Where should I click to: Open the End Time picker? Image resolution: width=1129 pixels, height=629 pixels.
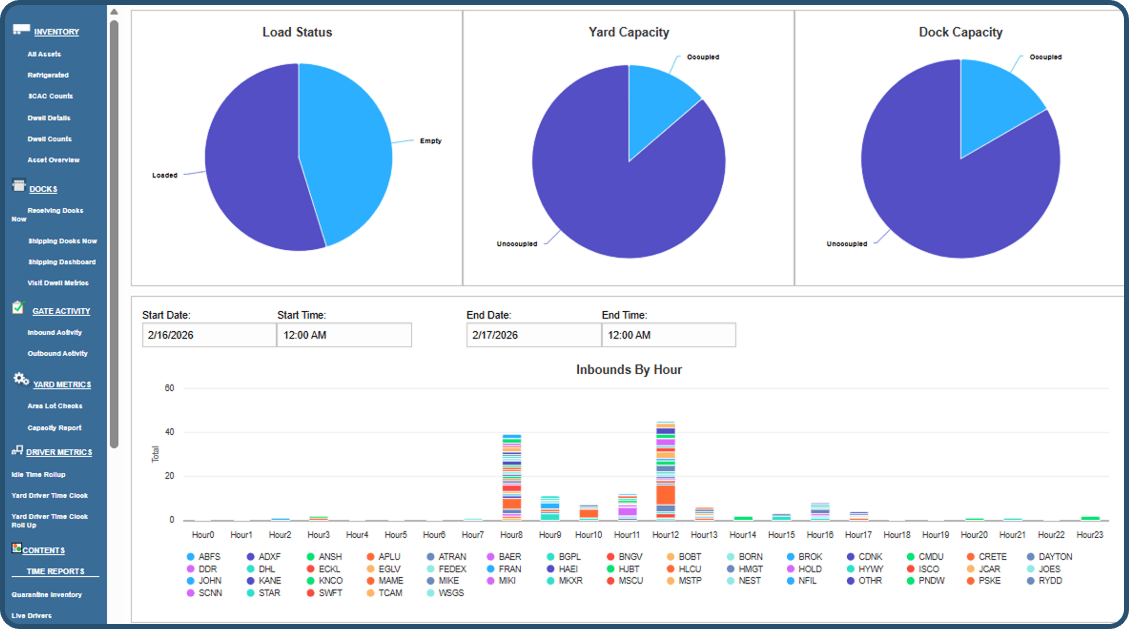coord(668,335)
